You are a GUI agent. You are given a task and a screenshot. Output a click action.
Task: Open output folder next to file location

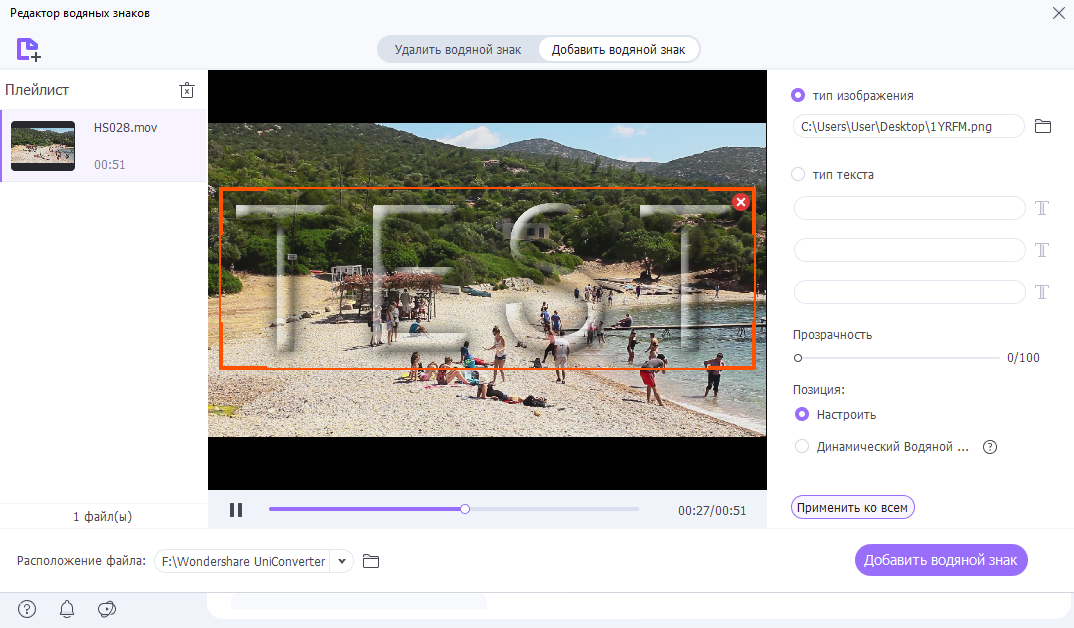pos(371,562)
